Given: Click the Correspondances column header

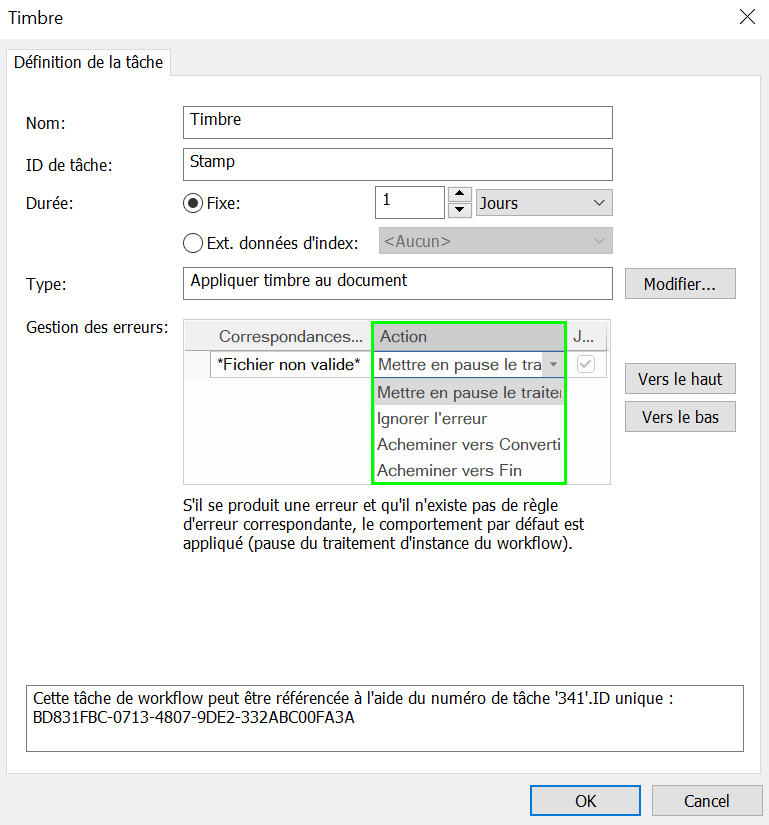Looking at the screenshot, I should (291, 337).
